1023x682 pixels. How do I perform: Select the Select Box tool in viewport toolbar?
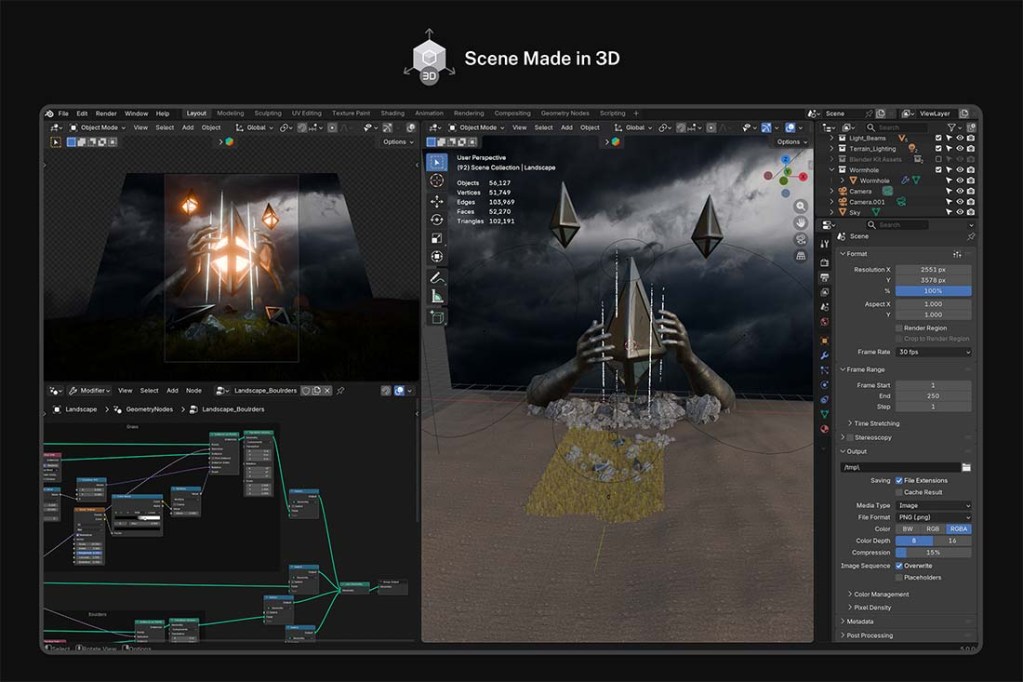click(x=436, y=162)
